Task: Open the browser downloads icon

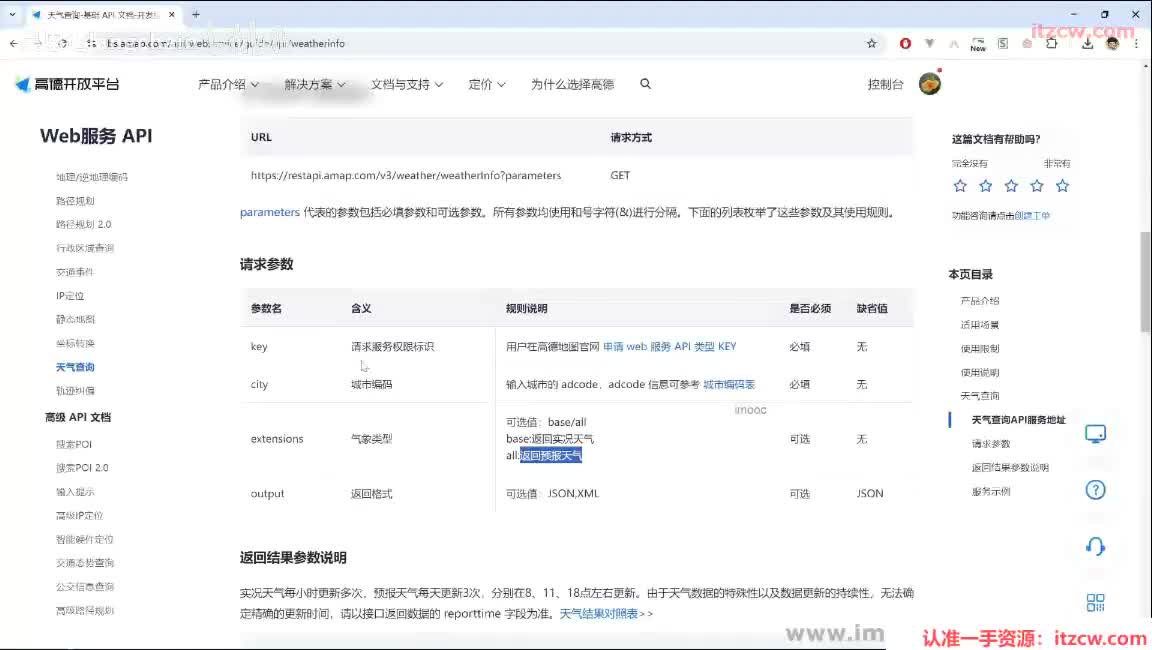Action: pos(1087,43)
